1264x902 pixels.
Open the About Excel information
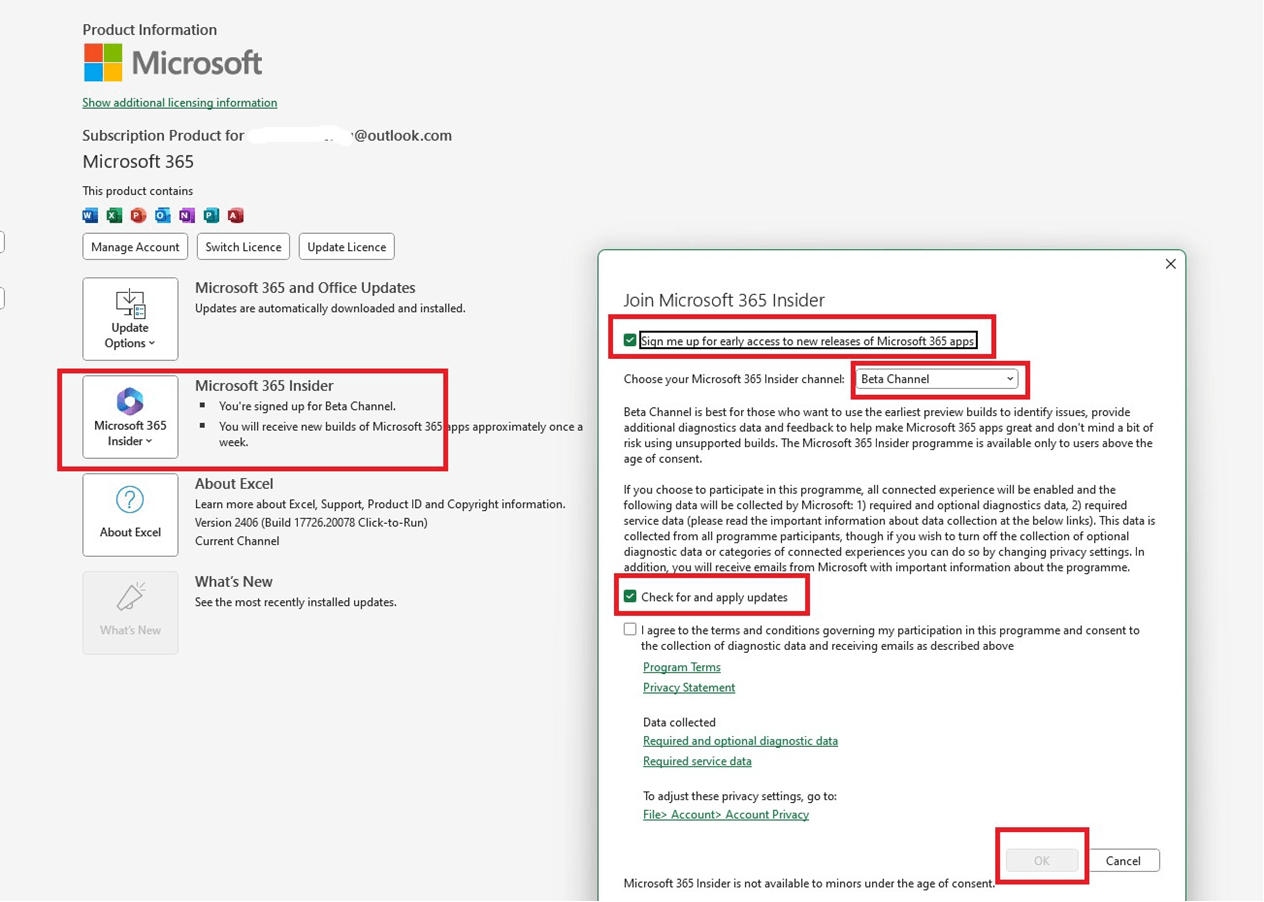130,515
